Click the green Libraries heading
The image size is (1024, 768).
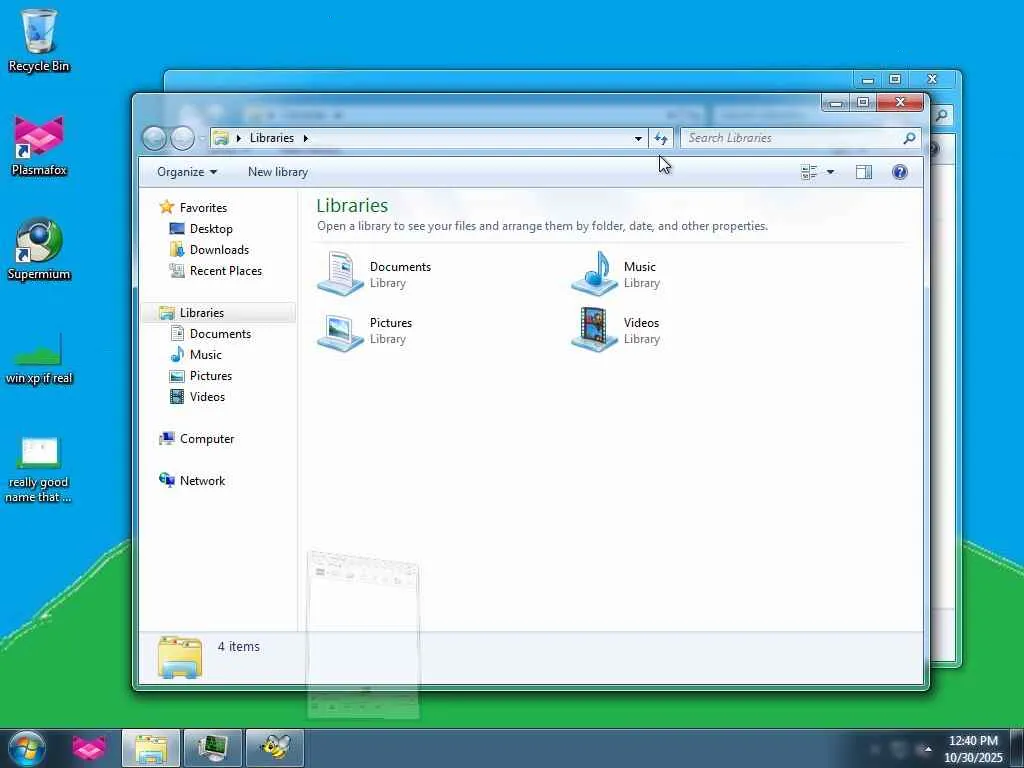tap(352, 205)
